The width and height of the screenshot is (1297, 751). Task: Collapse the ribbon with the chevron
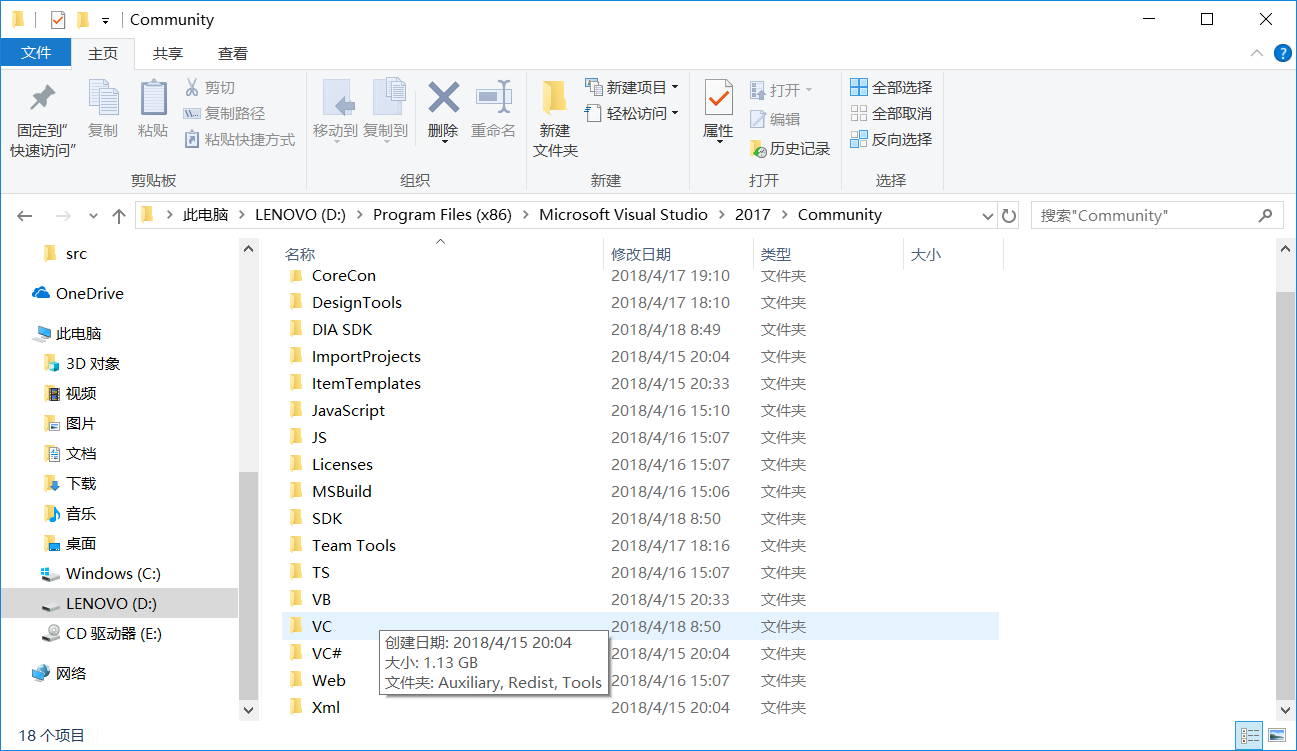click(1257, 53)
